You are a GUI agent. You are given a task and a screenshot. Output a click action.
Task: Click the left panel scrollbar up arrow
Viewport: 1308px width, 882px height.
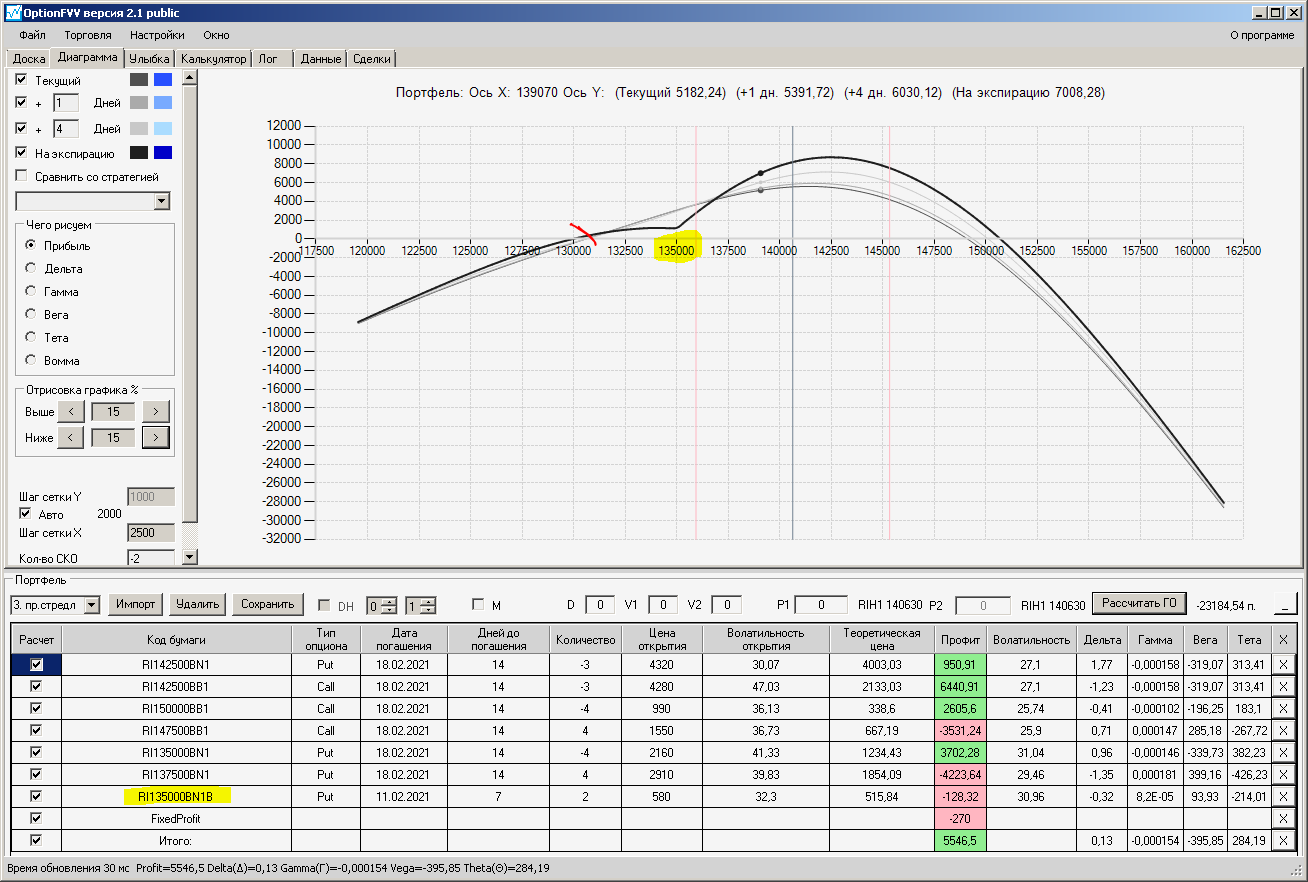tap(190, 77)
